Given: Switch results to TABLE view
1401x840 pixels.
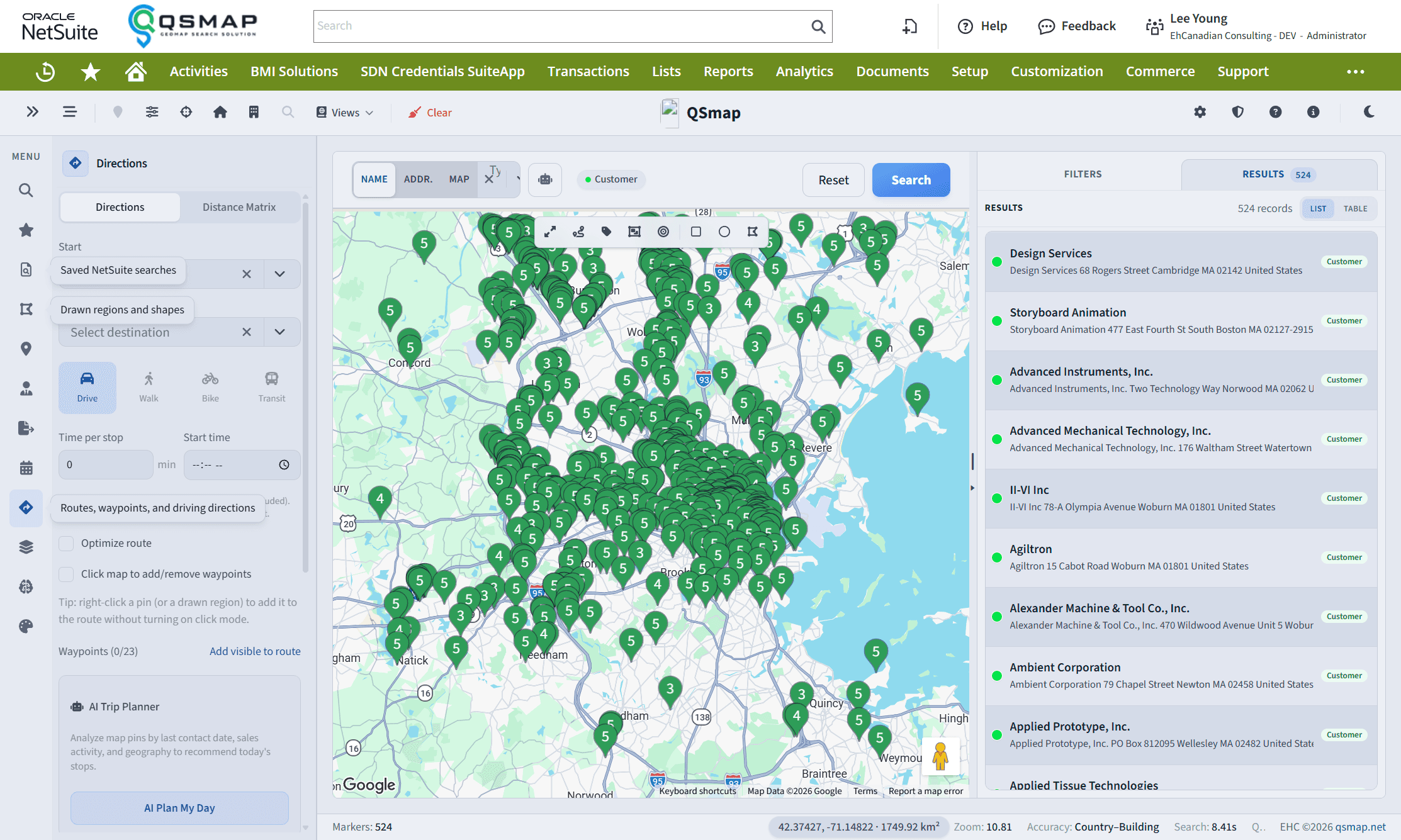Looking at the screenshot, I should click(1355, 209).
